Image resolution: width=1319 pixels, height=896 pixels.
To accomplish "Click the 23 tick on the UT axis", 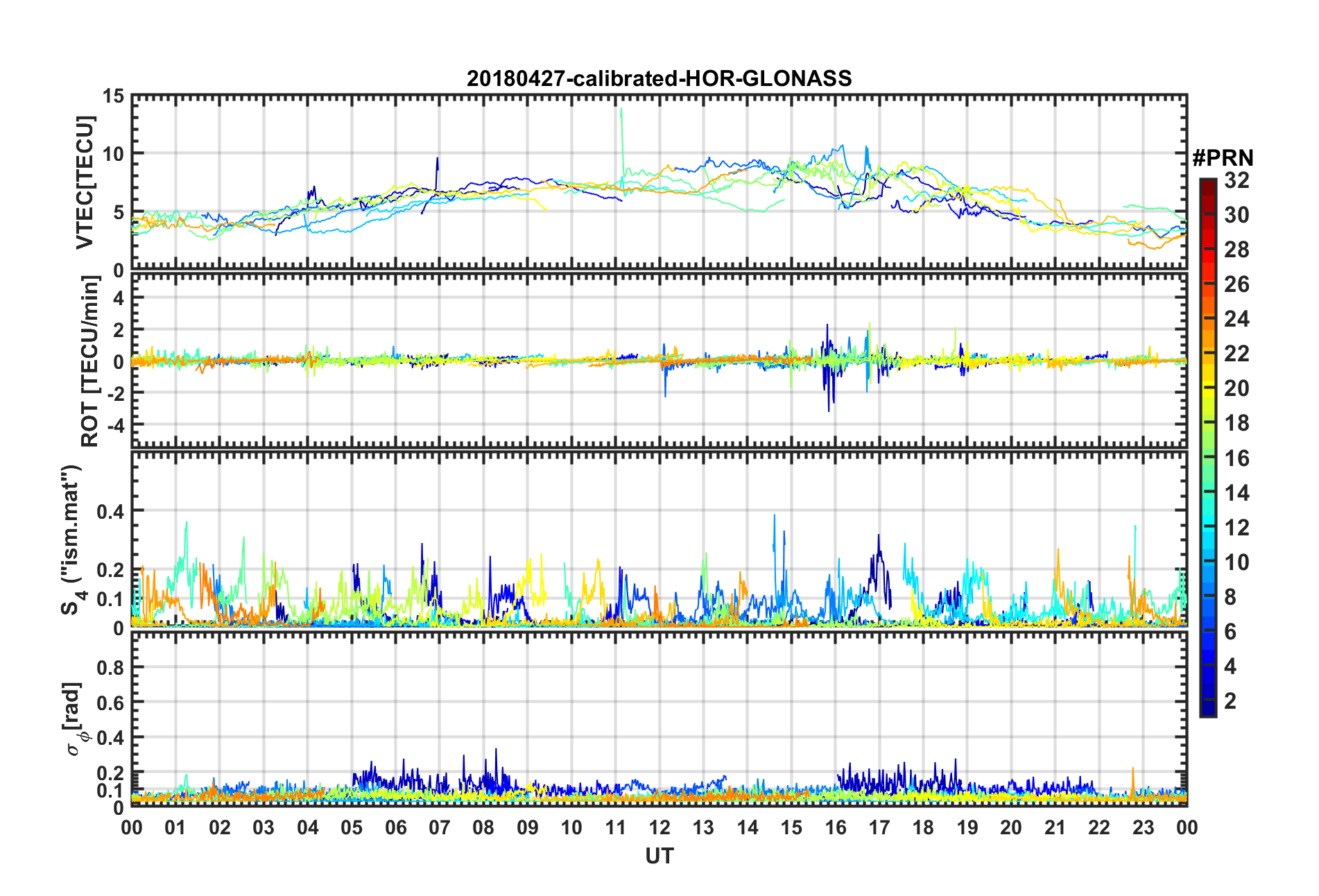I will point(1143,827).
